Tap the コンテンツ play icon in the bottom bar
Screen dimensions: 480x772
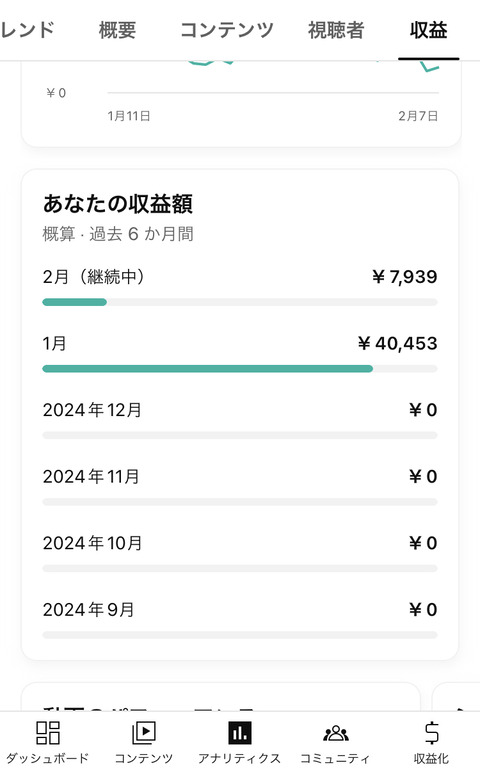click(143, 733)
